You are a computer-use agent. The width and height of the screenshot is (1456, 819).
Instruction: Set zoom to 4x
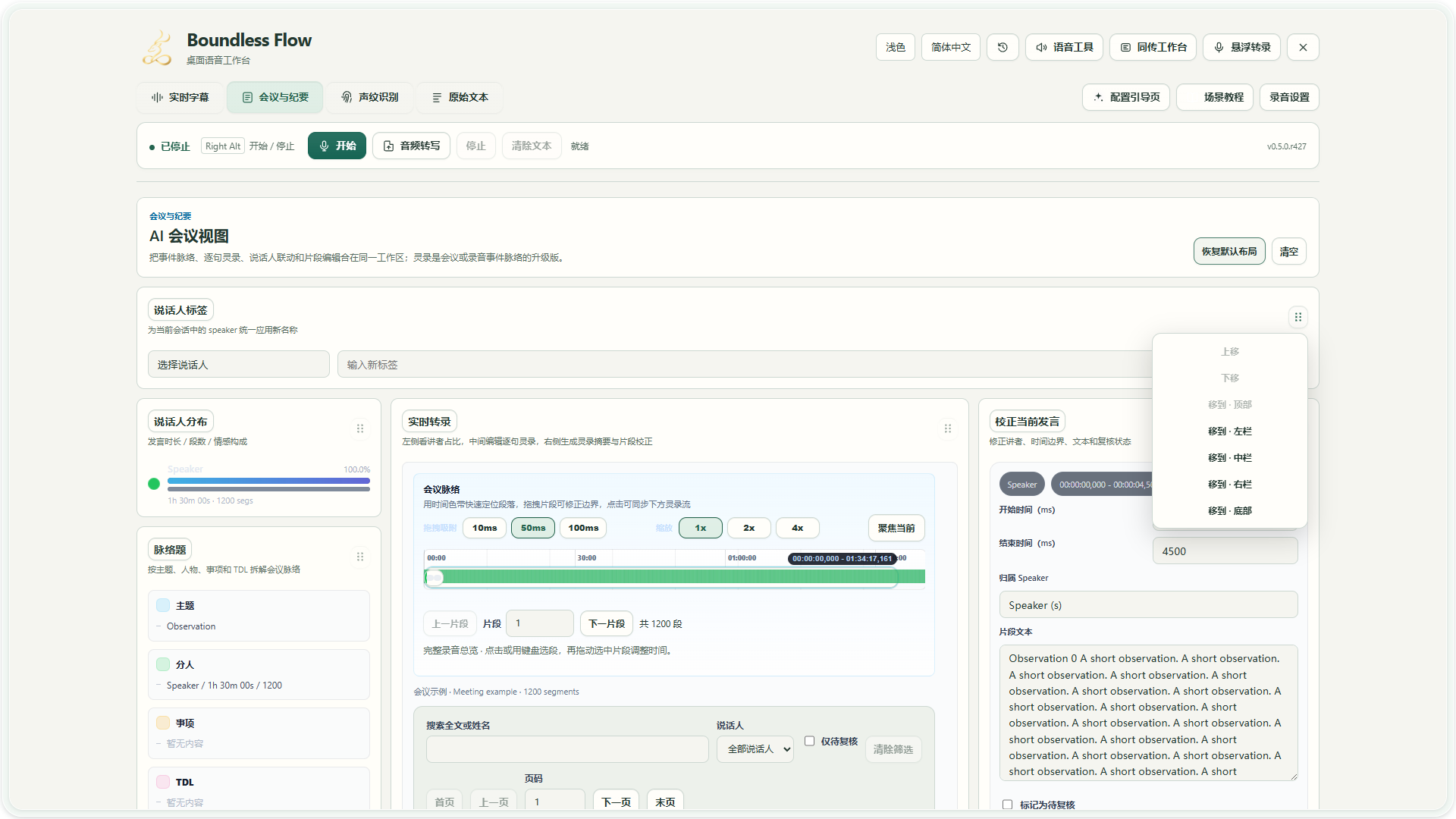[797, 528]
